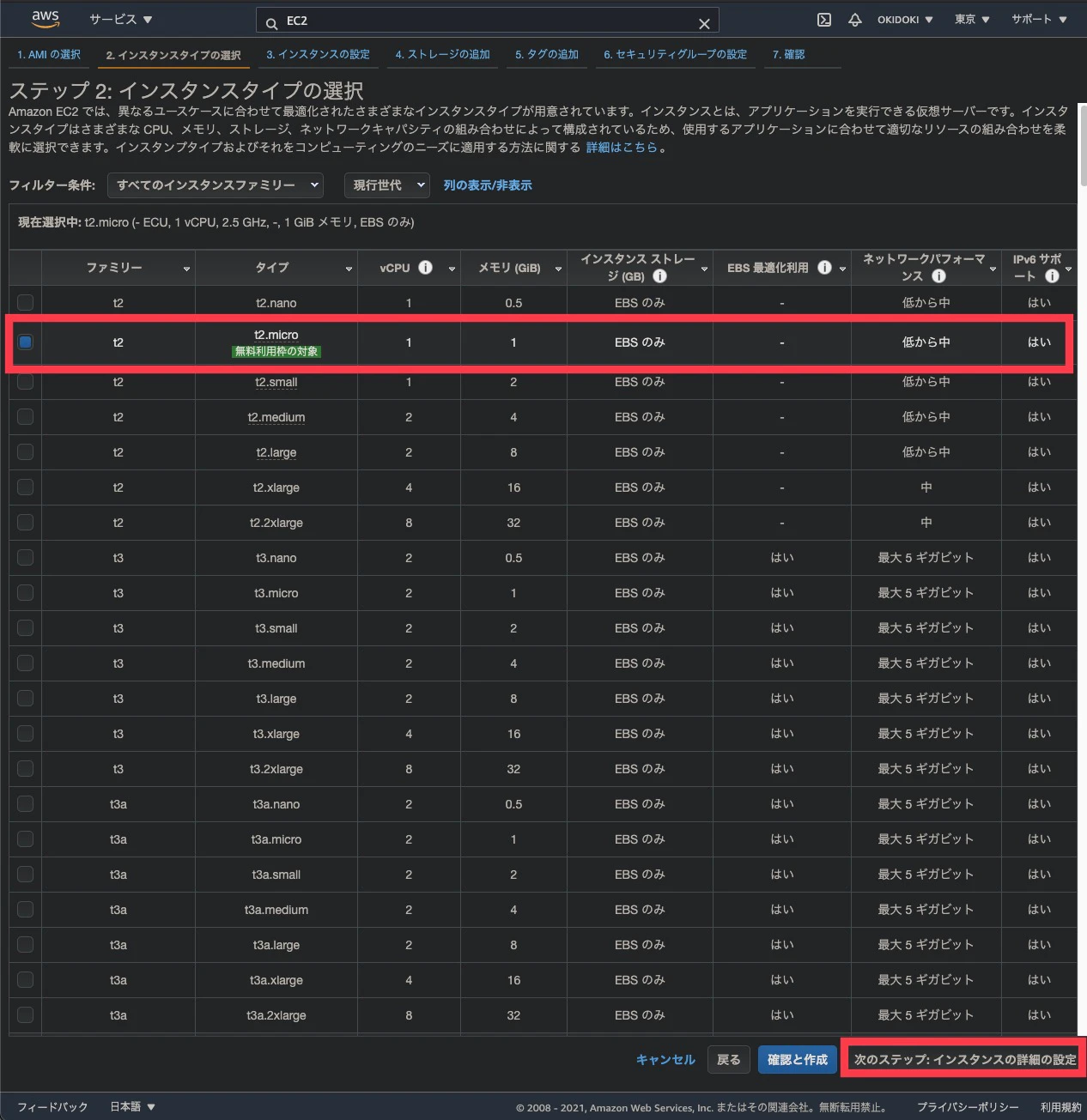Open the サービス services dropdown

(x=120, y=19)
